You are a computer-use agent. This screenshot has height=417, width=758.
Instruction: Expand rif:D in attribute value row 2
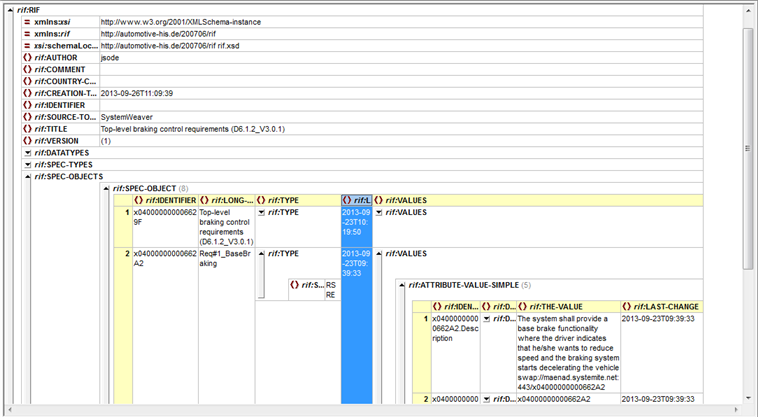tap(487, 399)
